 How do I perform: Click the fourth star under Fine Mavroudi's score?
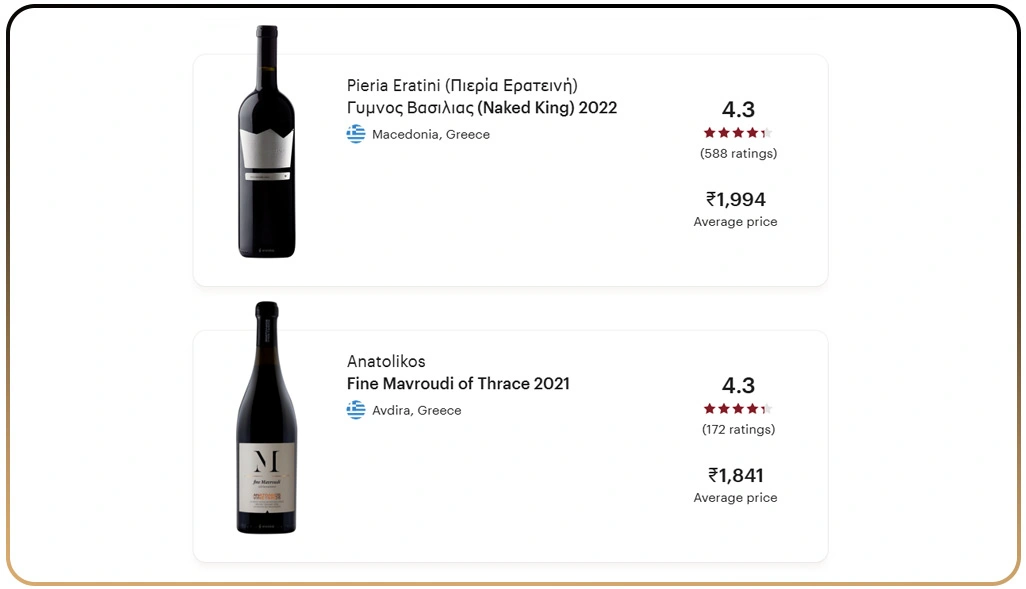pyautogui.click(x=752, y=407)
